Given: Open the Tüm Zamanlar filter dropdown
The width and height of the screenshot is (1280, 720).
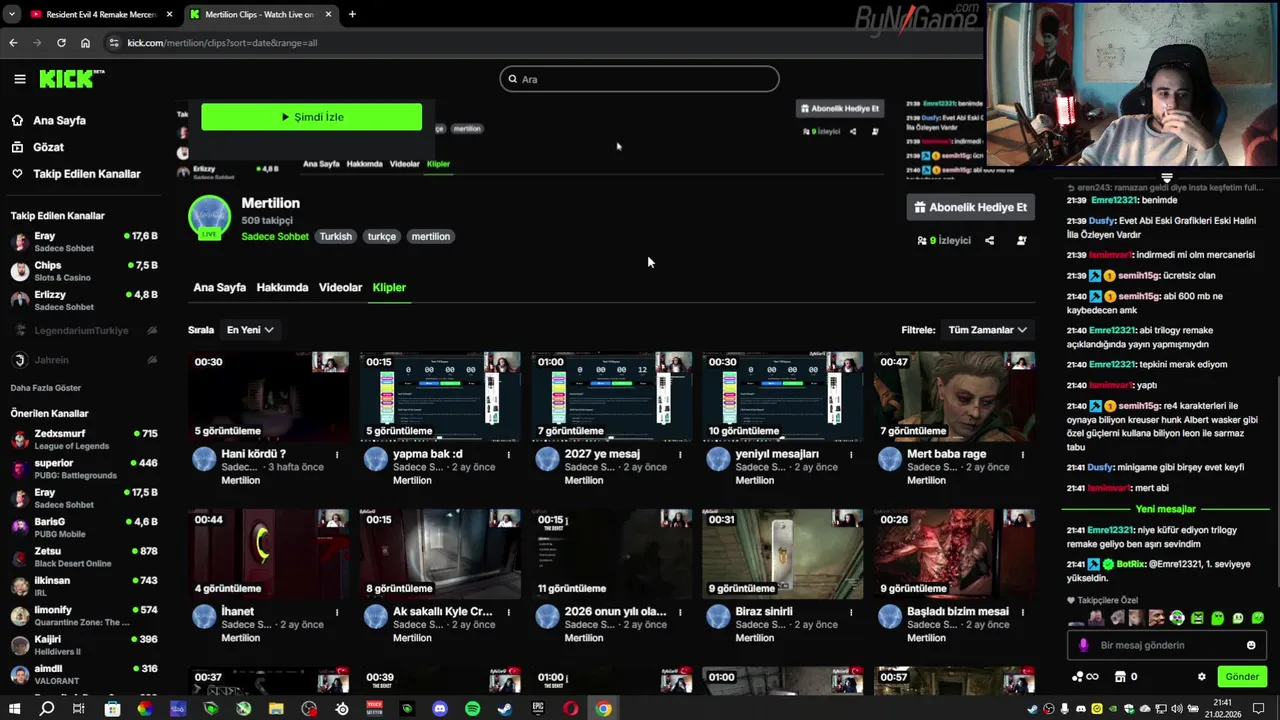Looking at the screenshot, I should click(987, 330).
